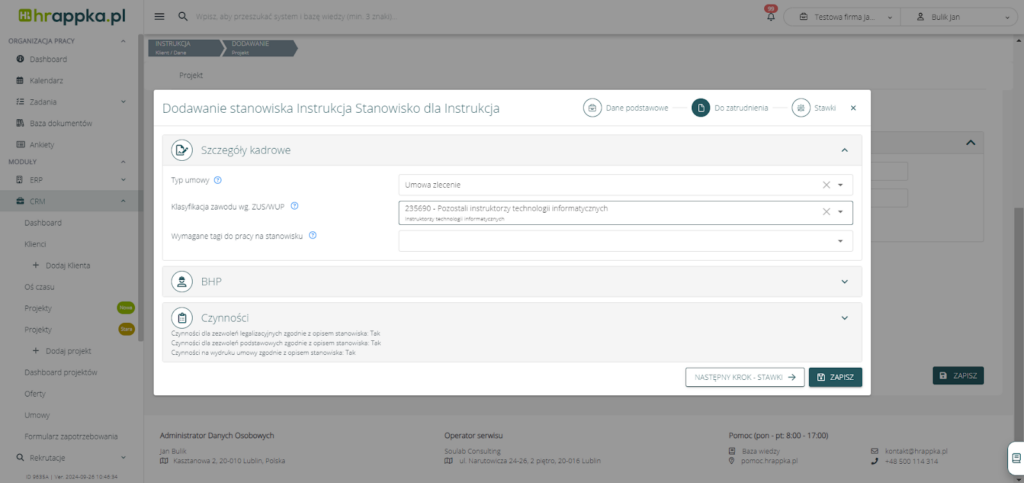Click the help icon beside Typ umowy
This screenshot has width=1024, height=483.
point(217,179)
